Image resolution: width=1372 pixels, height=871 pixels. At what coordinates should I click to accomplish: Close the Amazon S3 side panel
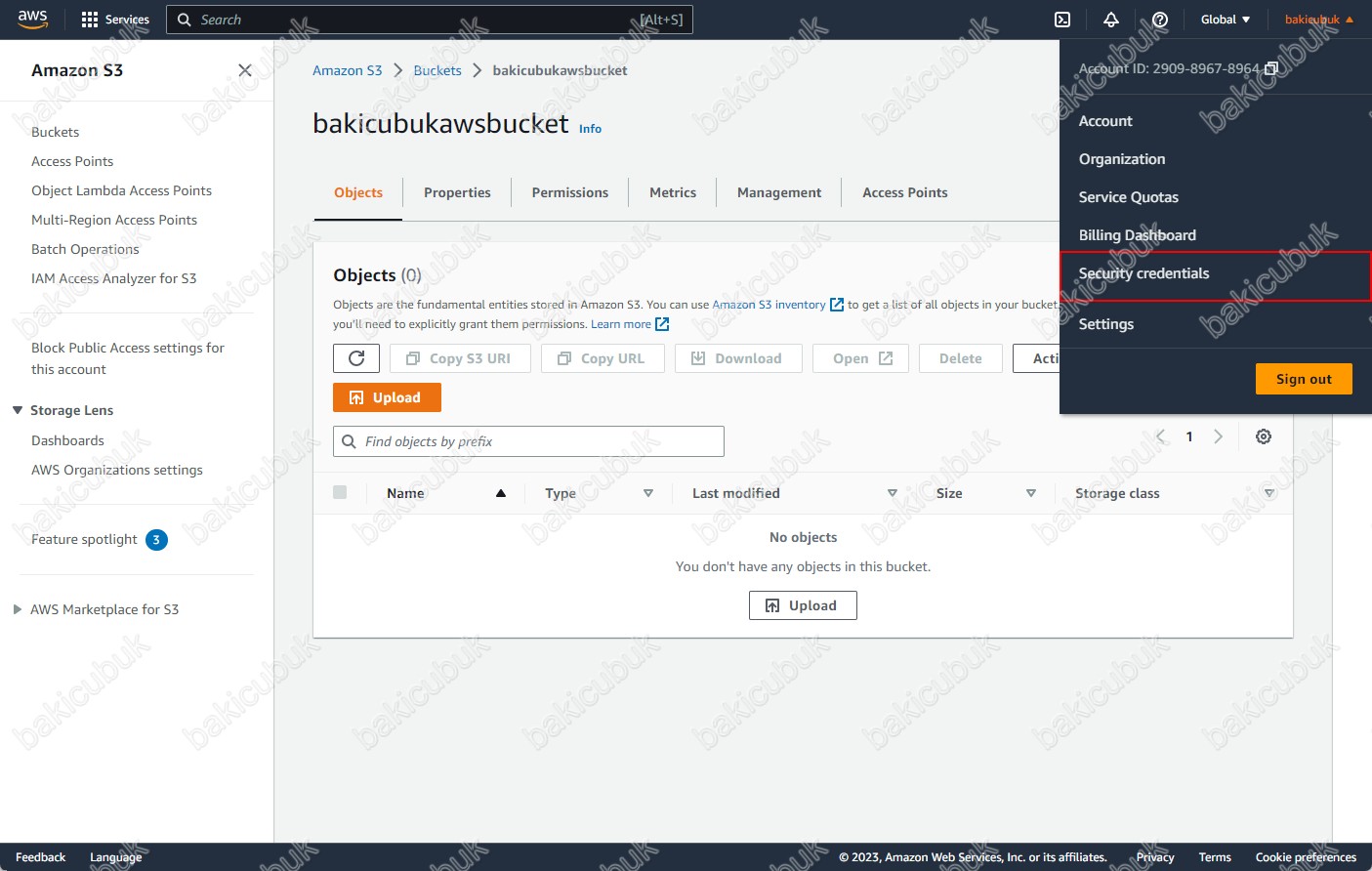point(245,70)
